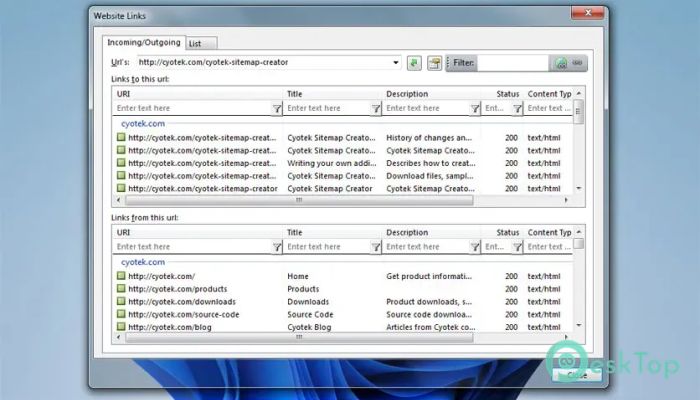The image size is (700, 400).
Task: Select 'Cyotek Sitemap Creator' full title cell
Action: tap(330, 189)
